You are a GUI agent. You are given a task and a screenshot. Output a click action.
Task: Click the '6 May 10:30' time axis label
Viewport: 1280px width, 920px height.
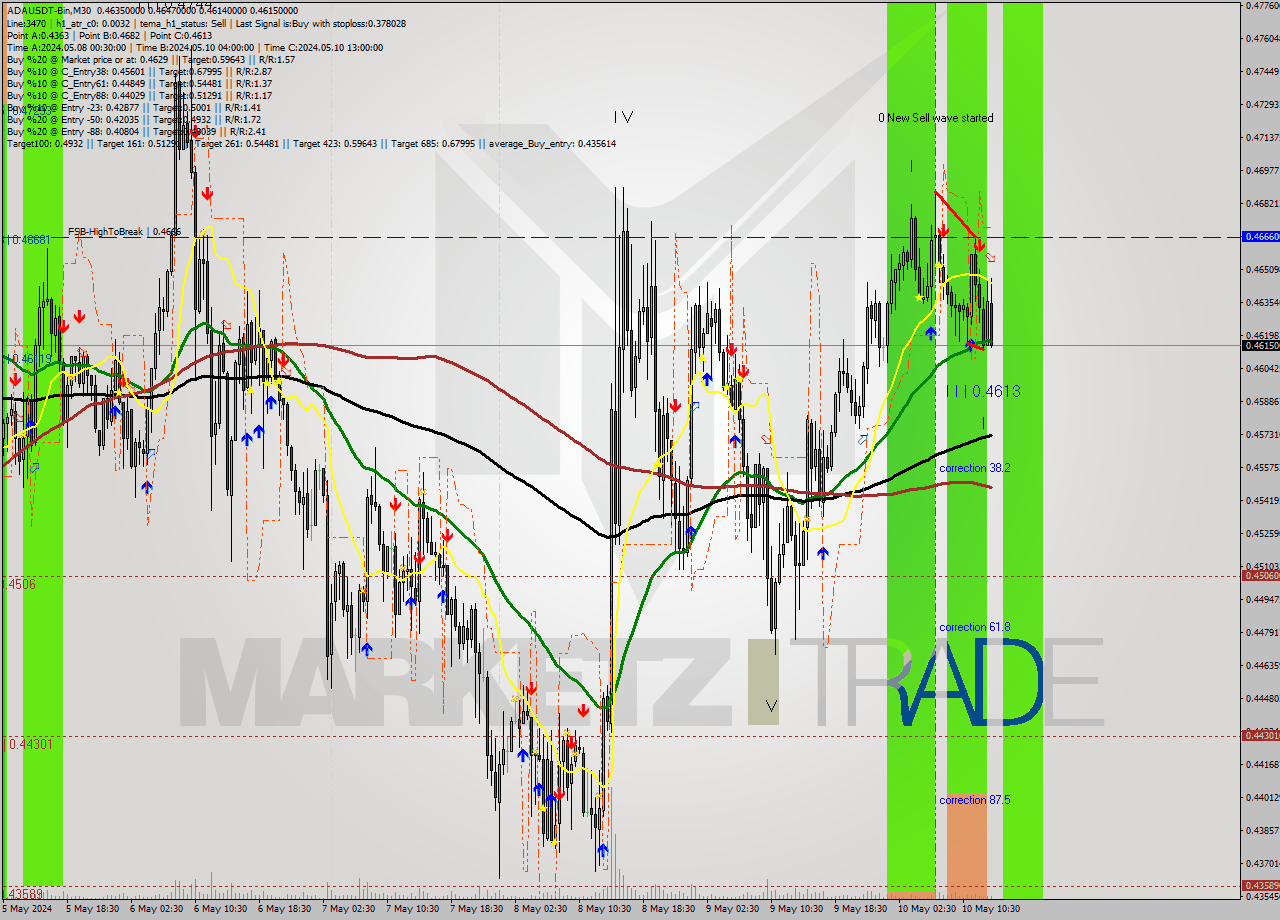coord(218,909)
